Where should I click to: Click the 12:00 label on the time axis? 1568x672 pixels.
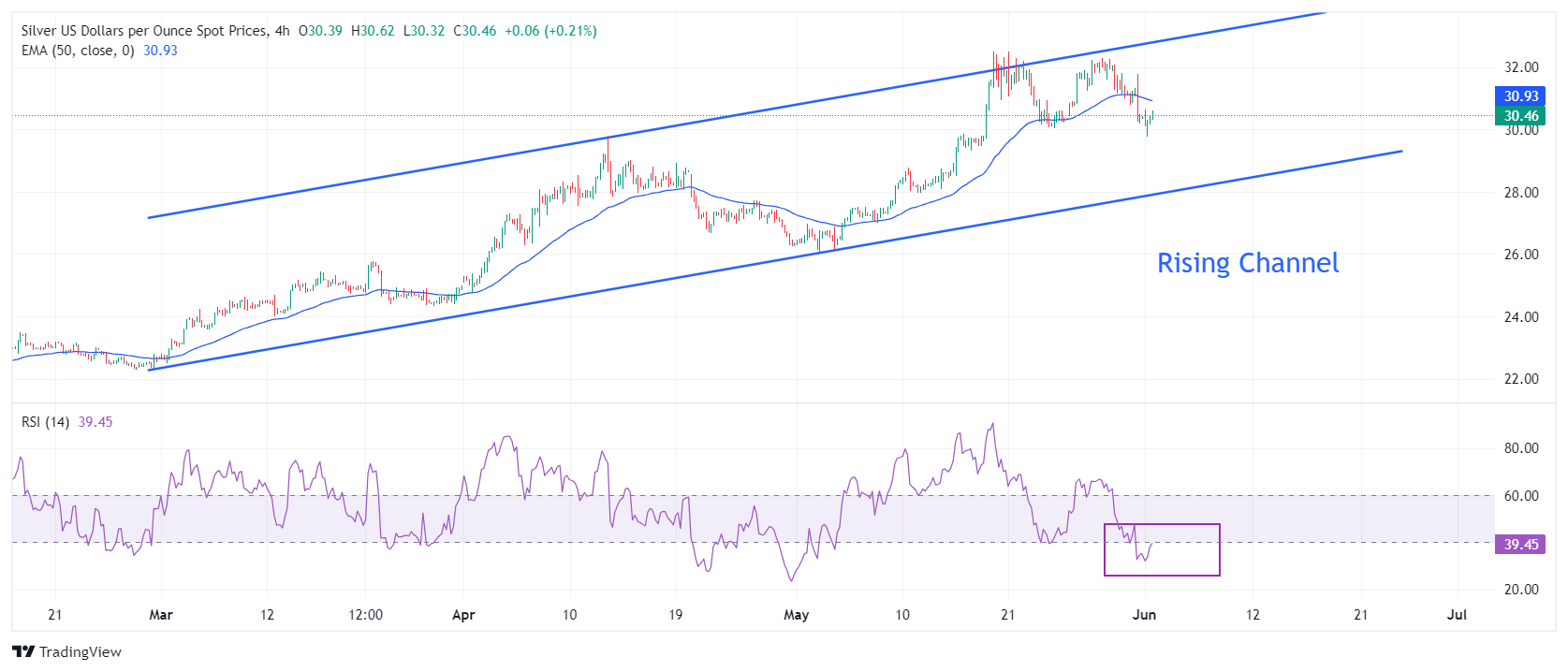coord(365,615)
